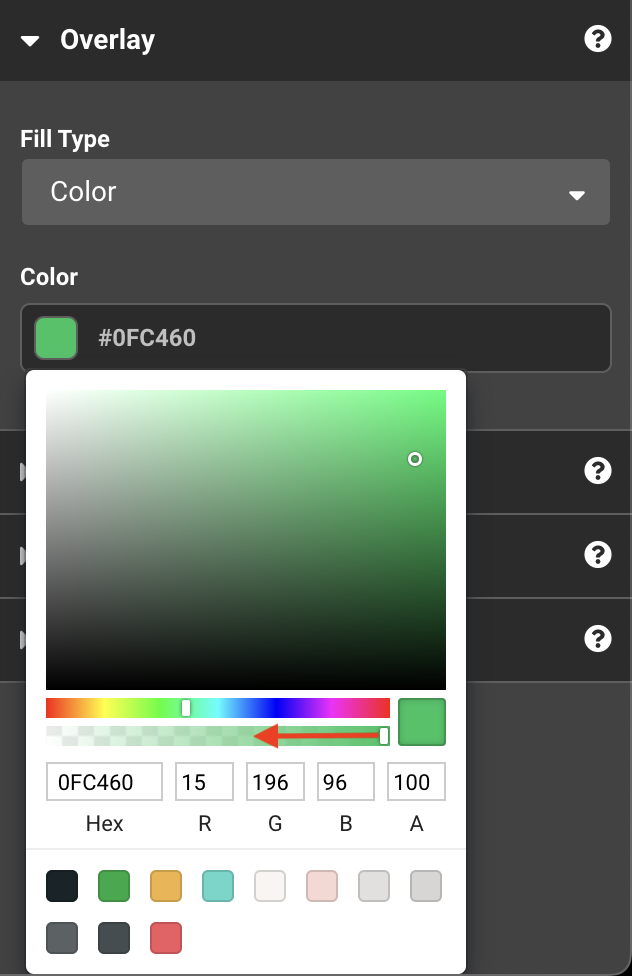Click the R value input field

(x=204, y=782)
